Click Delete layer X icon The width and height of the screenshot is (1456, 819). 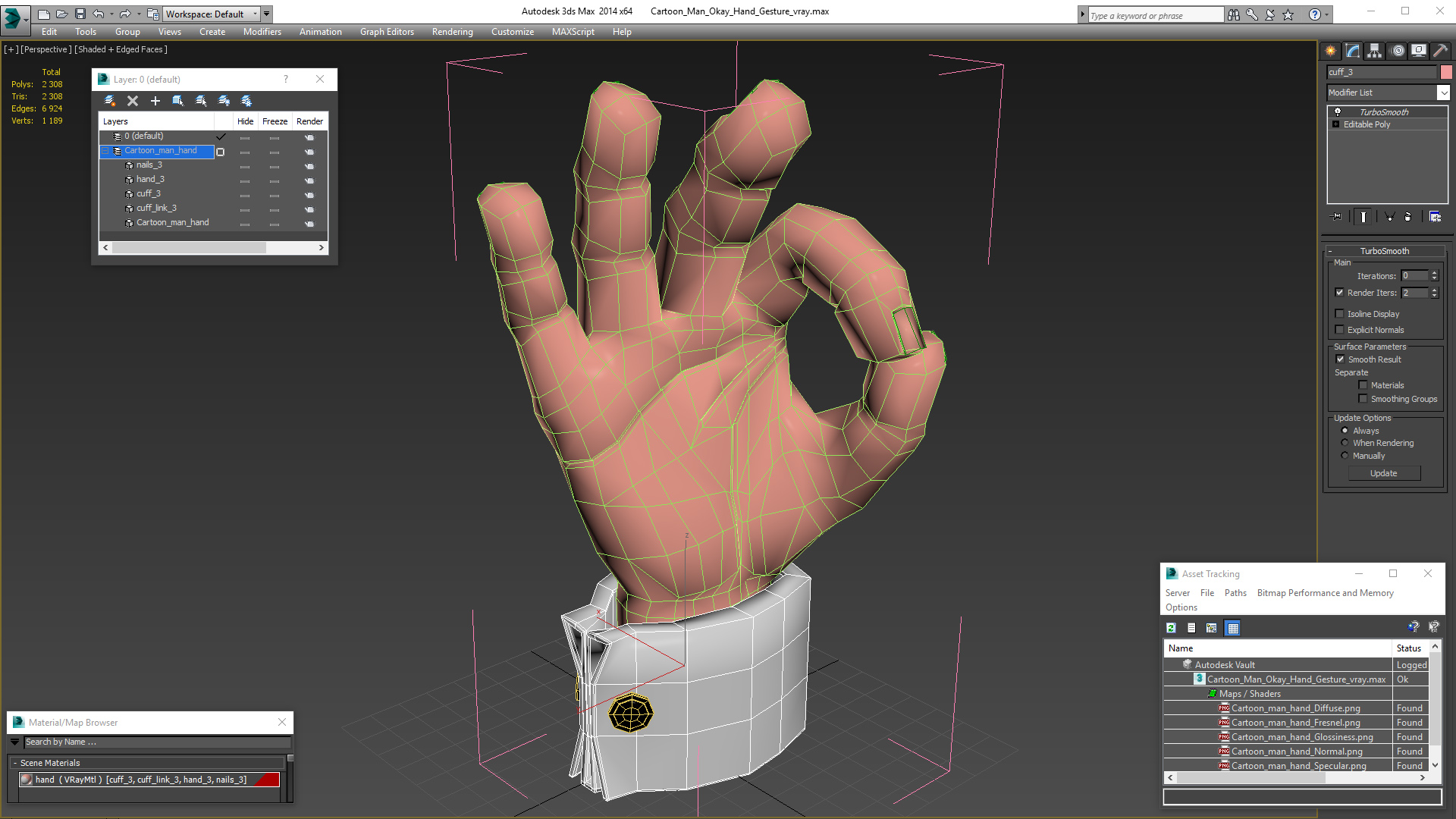tap(133, 101)
